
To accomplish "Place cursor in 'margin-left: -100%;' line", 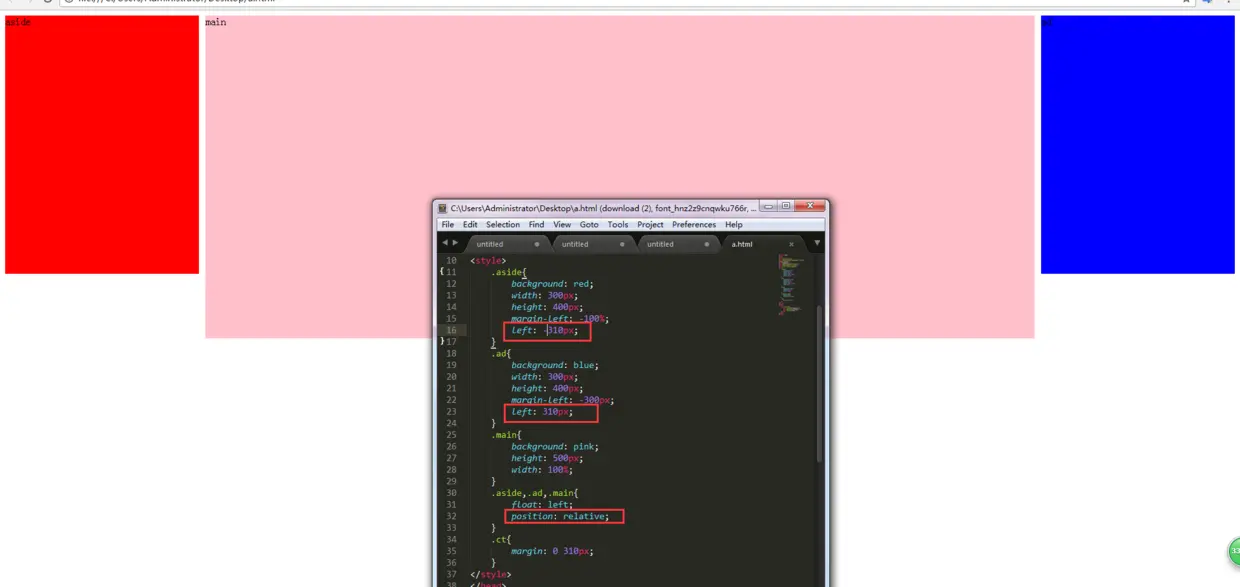I will (560, 319).
